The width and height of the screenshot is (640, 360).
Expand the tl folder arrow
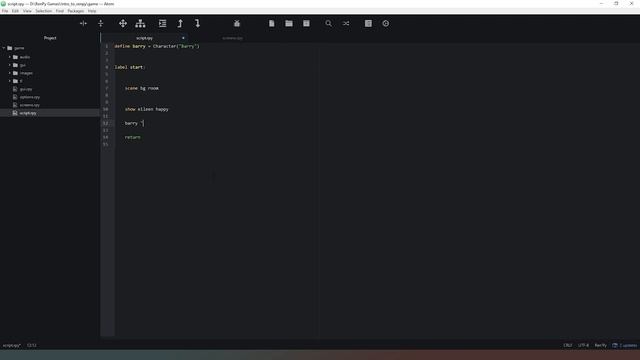[10, 81]
